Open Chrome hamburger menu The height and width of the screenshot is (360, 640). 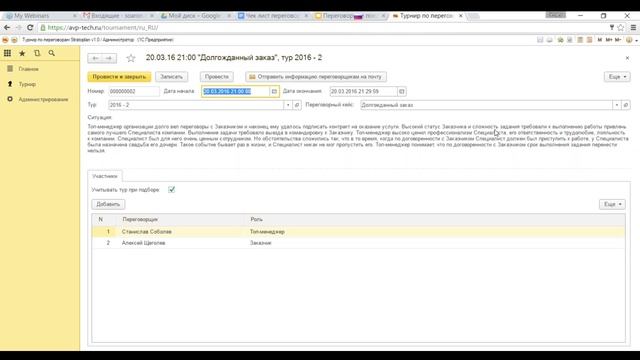click(633, 27)
